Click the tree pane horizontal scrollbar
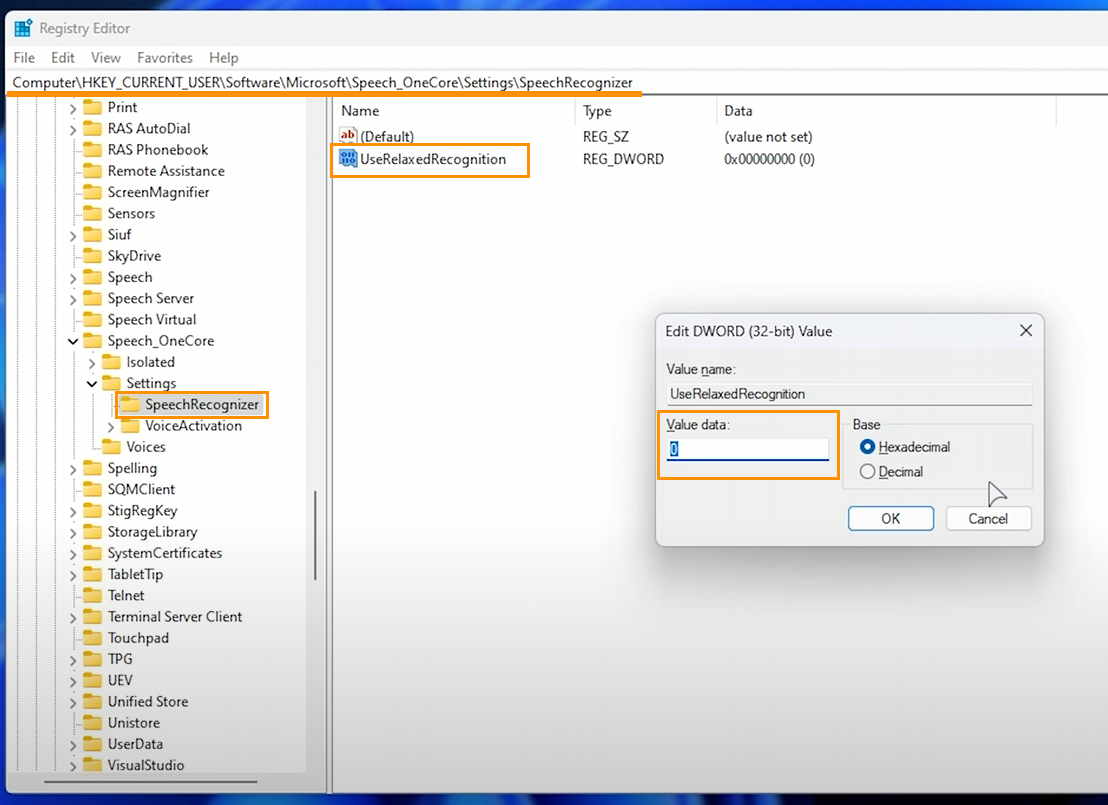 click(151, 782)
